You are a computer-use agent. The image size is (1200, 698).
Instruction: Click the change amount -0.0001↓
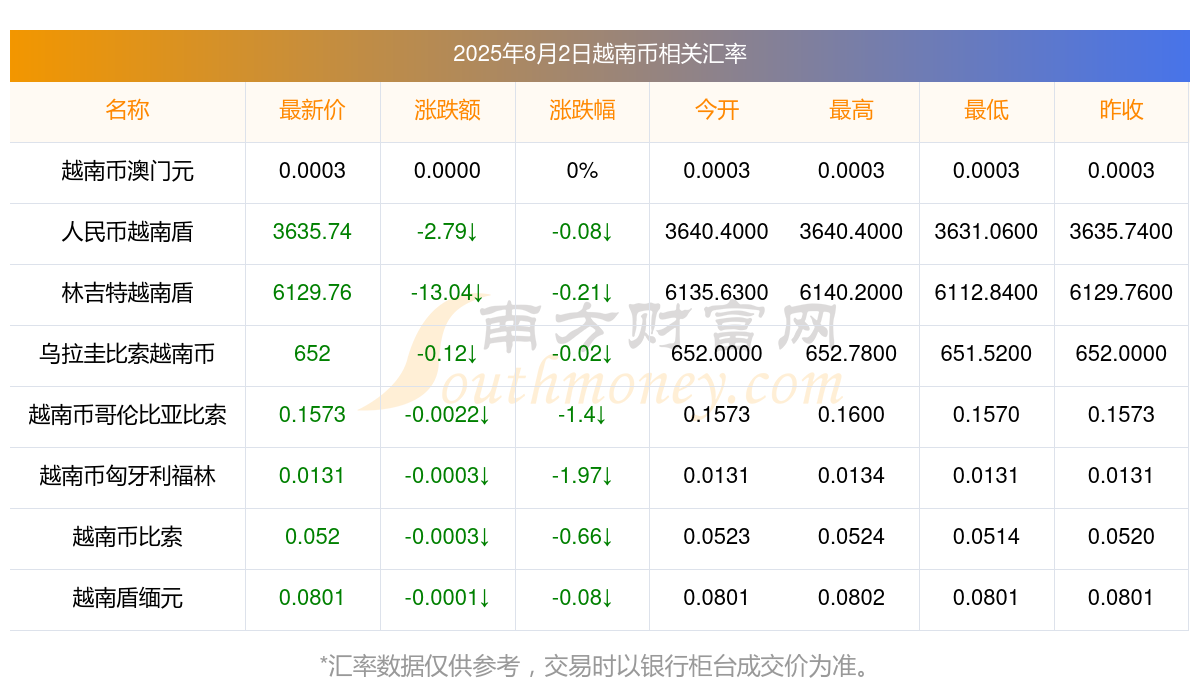click(x=447, y=598)
